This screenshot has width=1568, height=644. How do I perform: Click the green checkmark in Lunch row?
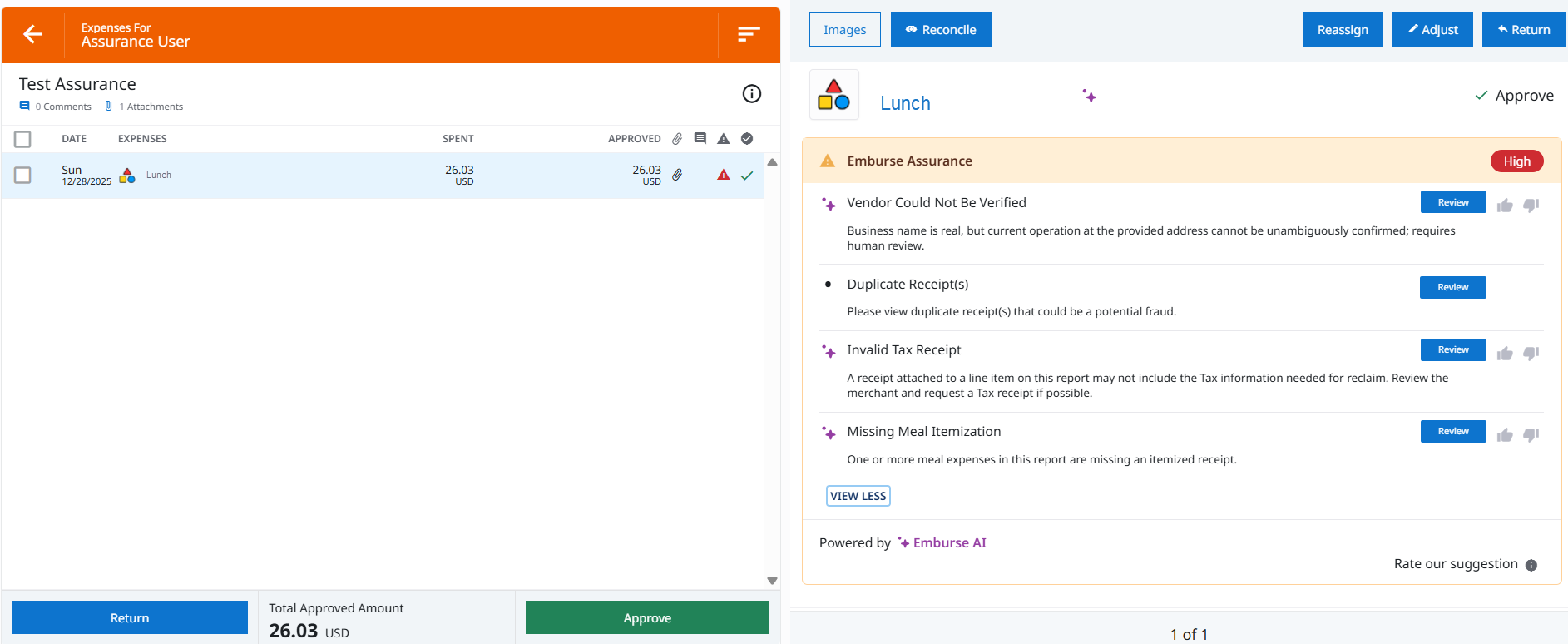(x=747, y=176)
